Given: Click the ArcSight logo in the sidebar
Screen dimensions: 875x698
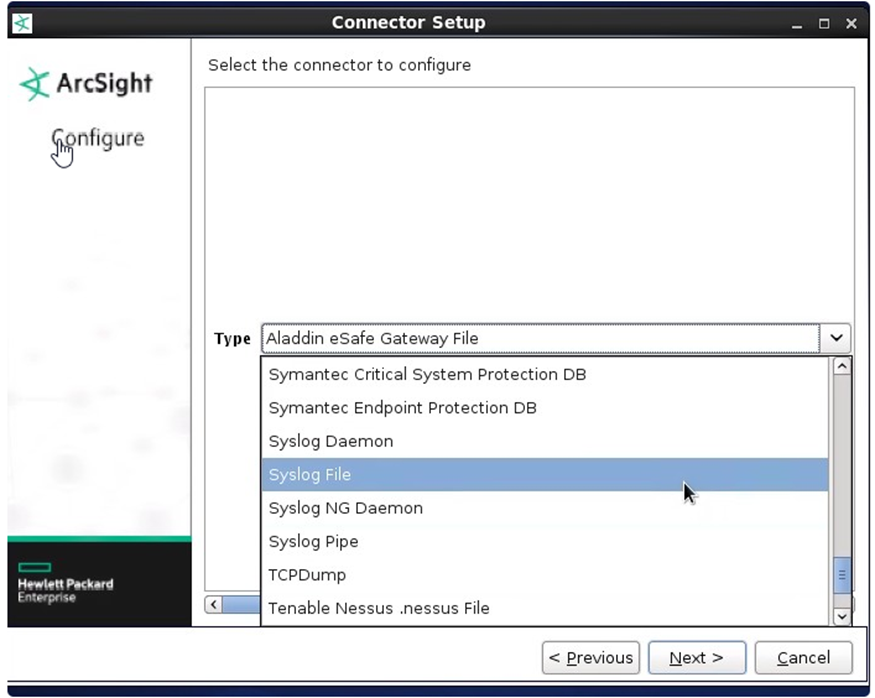Looking at the screenshot, I should [x=85, y=84].
